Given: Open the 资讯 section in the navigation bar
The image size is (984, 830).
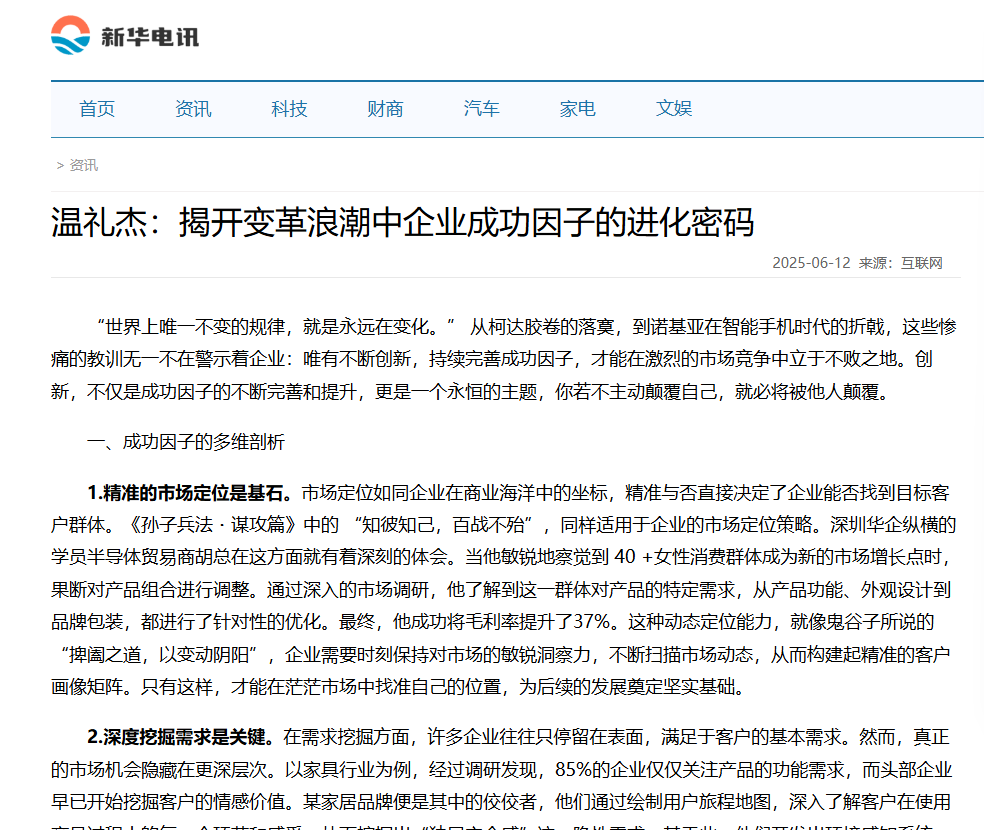Looking at the screenshot, I should [x=193, y=109].
